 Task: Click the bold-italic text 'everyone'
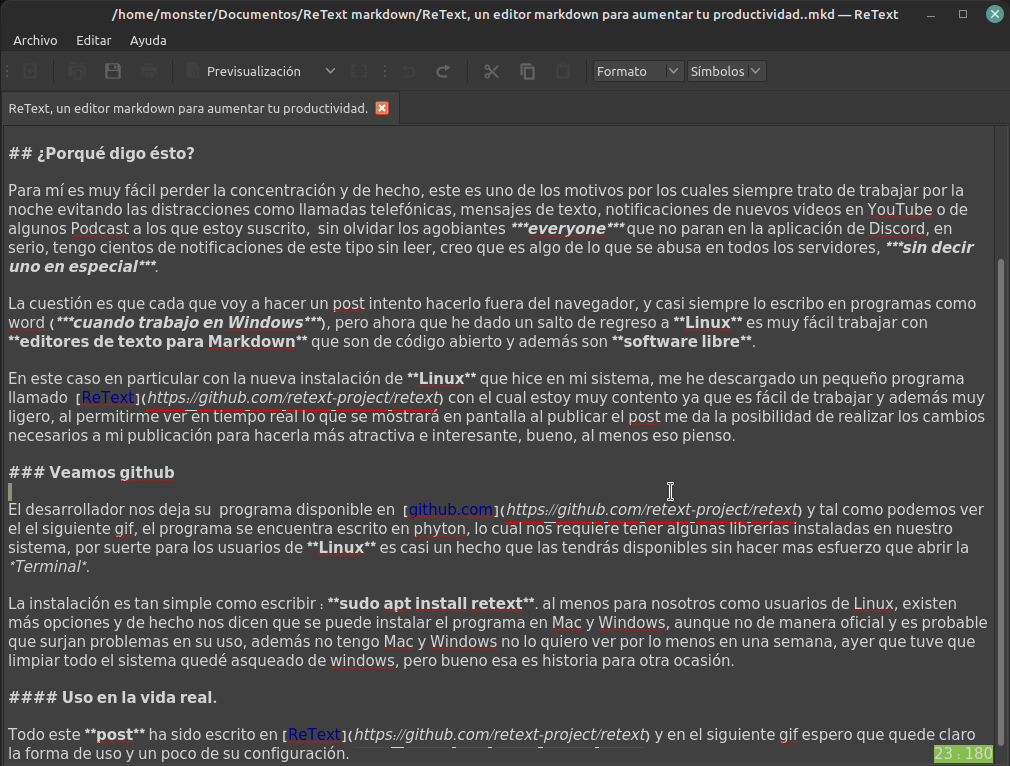pos(567,229)
